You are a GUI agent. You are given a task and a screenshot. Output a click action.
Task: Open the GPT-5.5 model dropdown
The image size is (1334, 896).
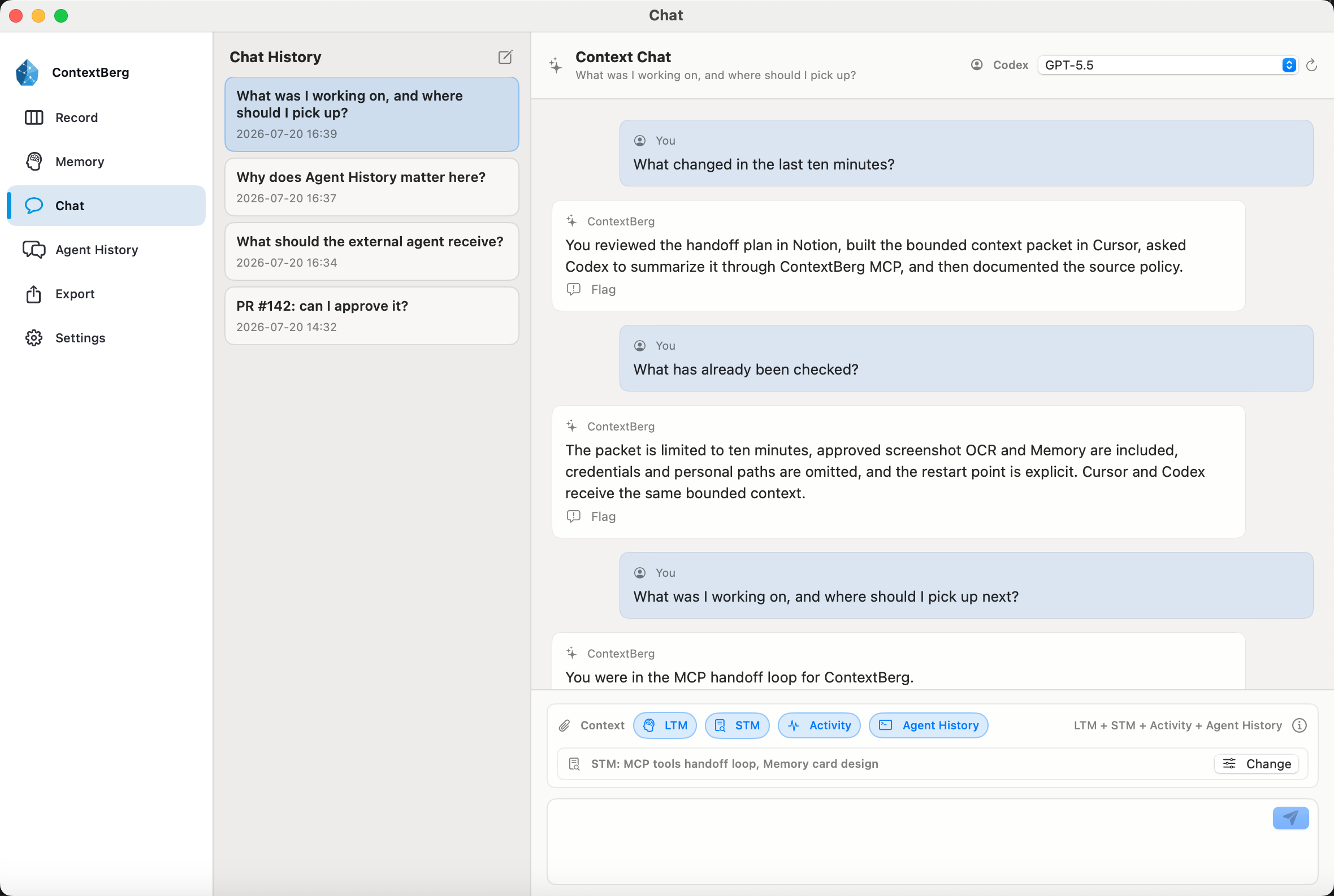tap(1167, 65)
